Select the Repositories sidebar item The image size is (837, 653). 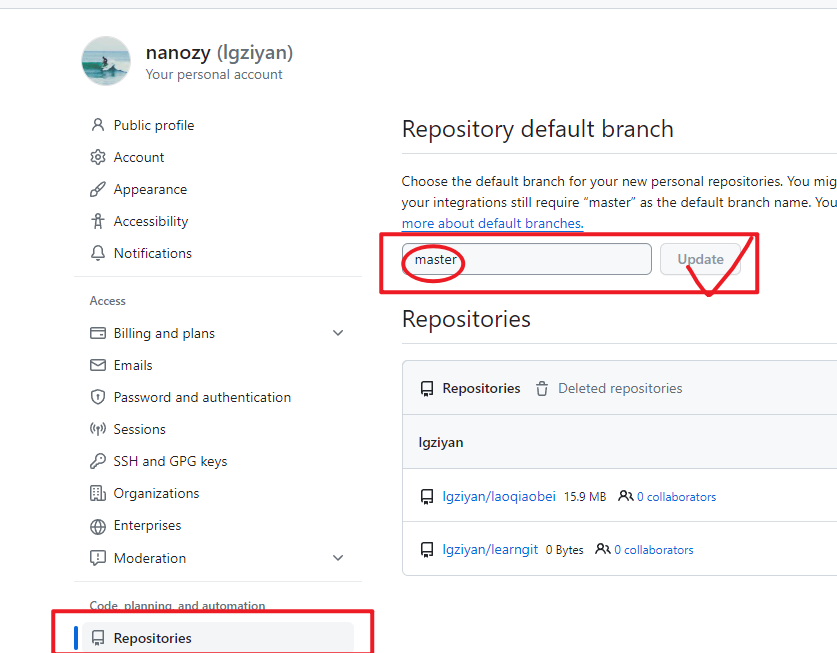152,638
